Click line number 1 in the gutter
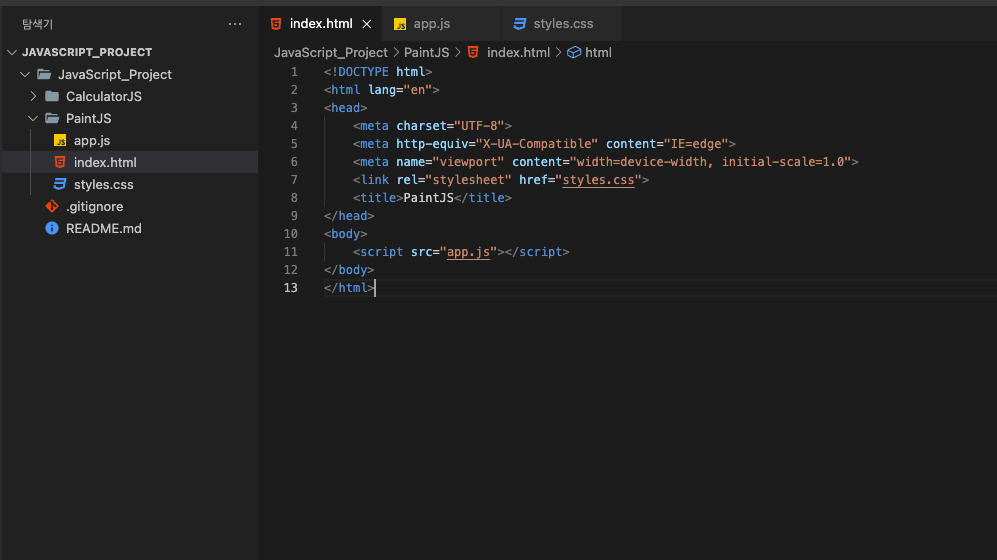Viewport: 997px width, 560px height. coord(294,72)
